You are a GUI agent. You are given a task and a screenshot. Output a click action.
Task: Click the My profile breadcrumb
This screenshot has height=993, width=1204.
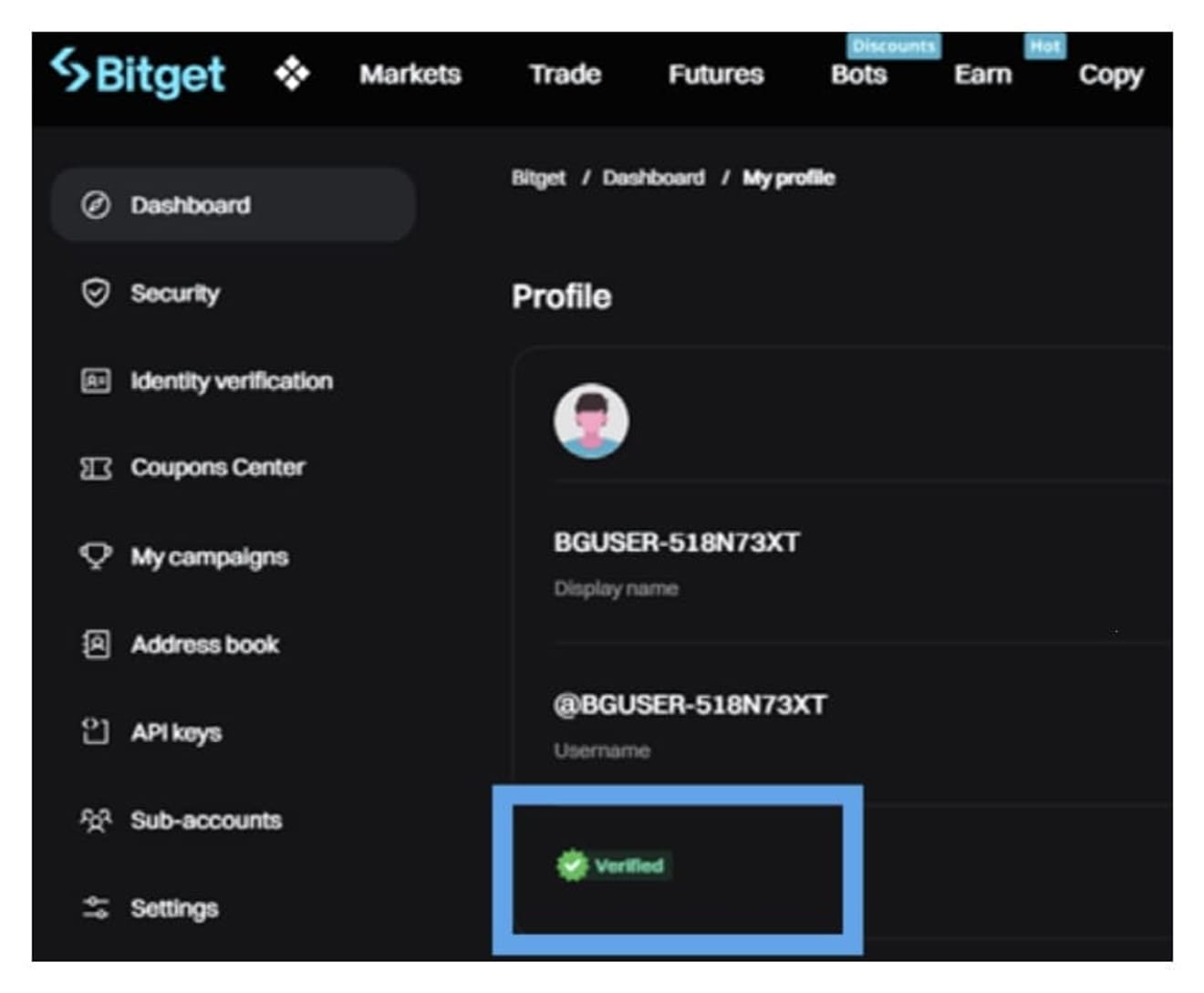tap(789, 178)
